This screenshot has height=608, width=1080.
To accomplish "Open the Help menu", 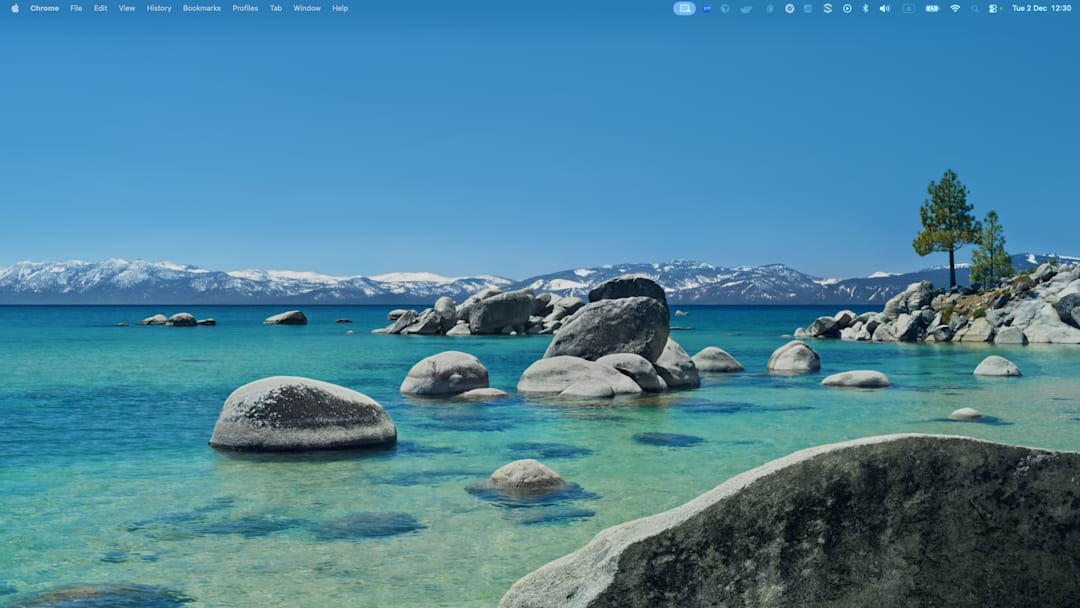I will 340,8.
